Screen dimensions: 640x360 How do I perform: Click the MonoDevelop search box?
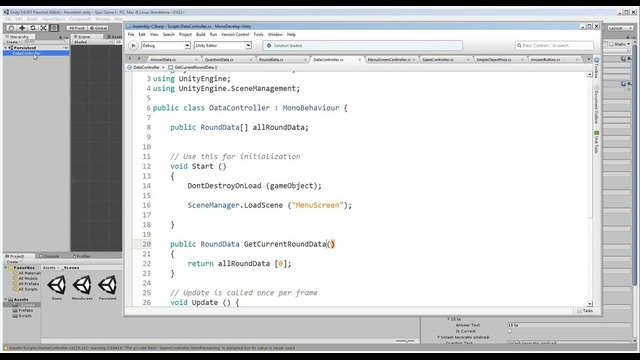[x=554, y=46]
